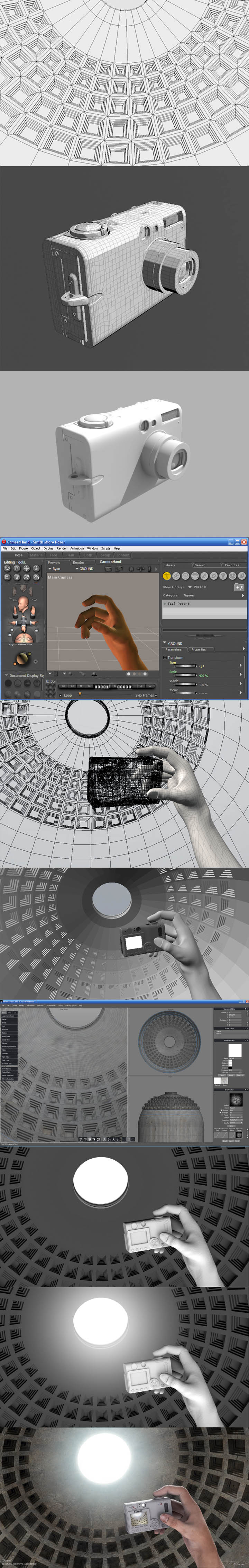The height and width of the screenshot is (1568, 249).
Task: Click the total frames count field
Action: 124,687
